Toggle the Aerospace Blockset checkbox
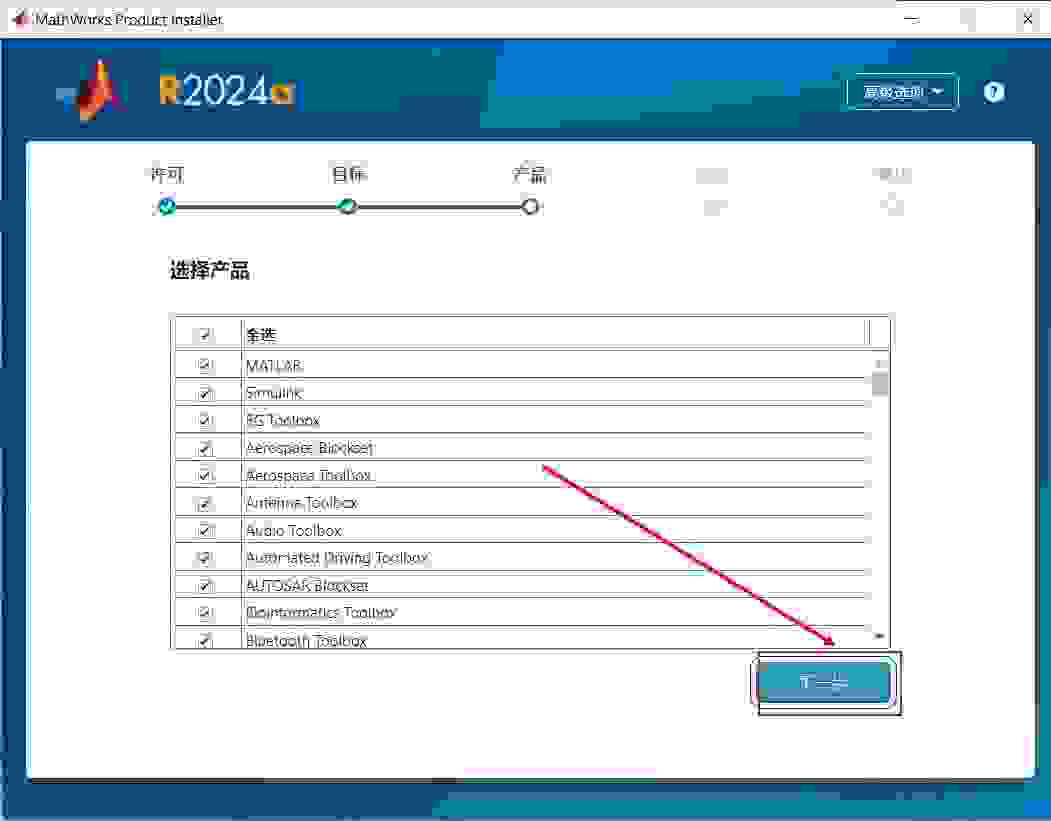 click(205, 448)
